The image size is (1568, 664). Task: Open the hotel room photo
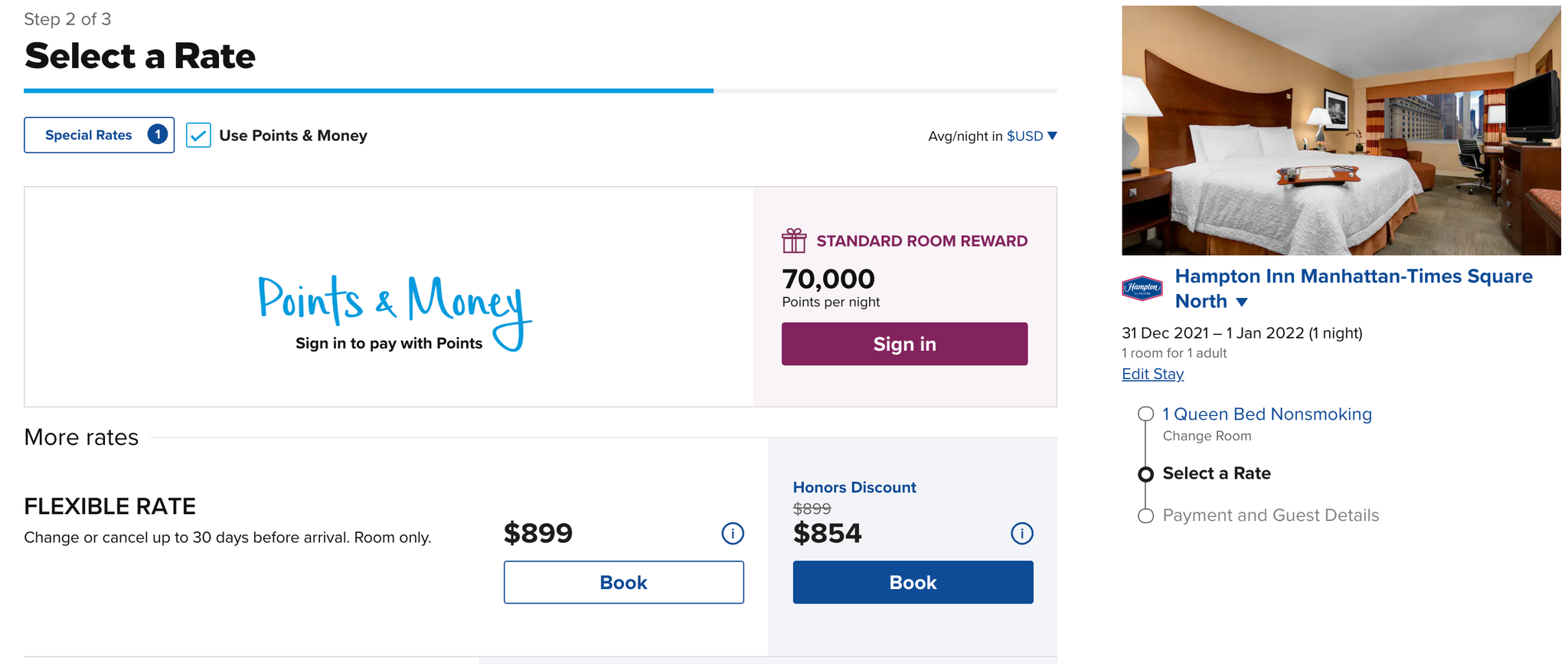click(1341, 130)
